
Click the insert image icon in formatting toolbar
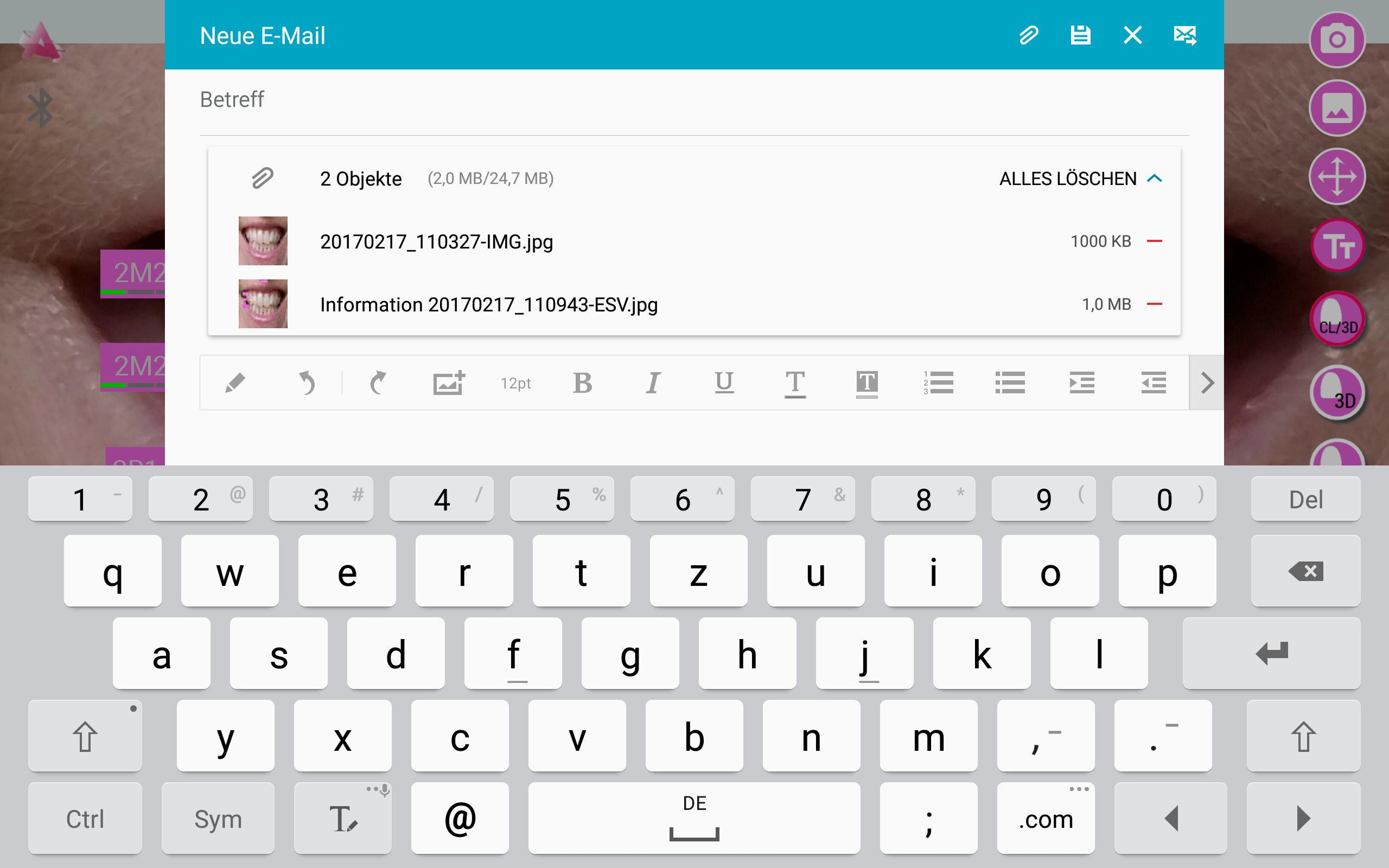448,383
